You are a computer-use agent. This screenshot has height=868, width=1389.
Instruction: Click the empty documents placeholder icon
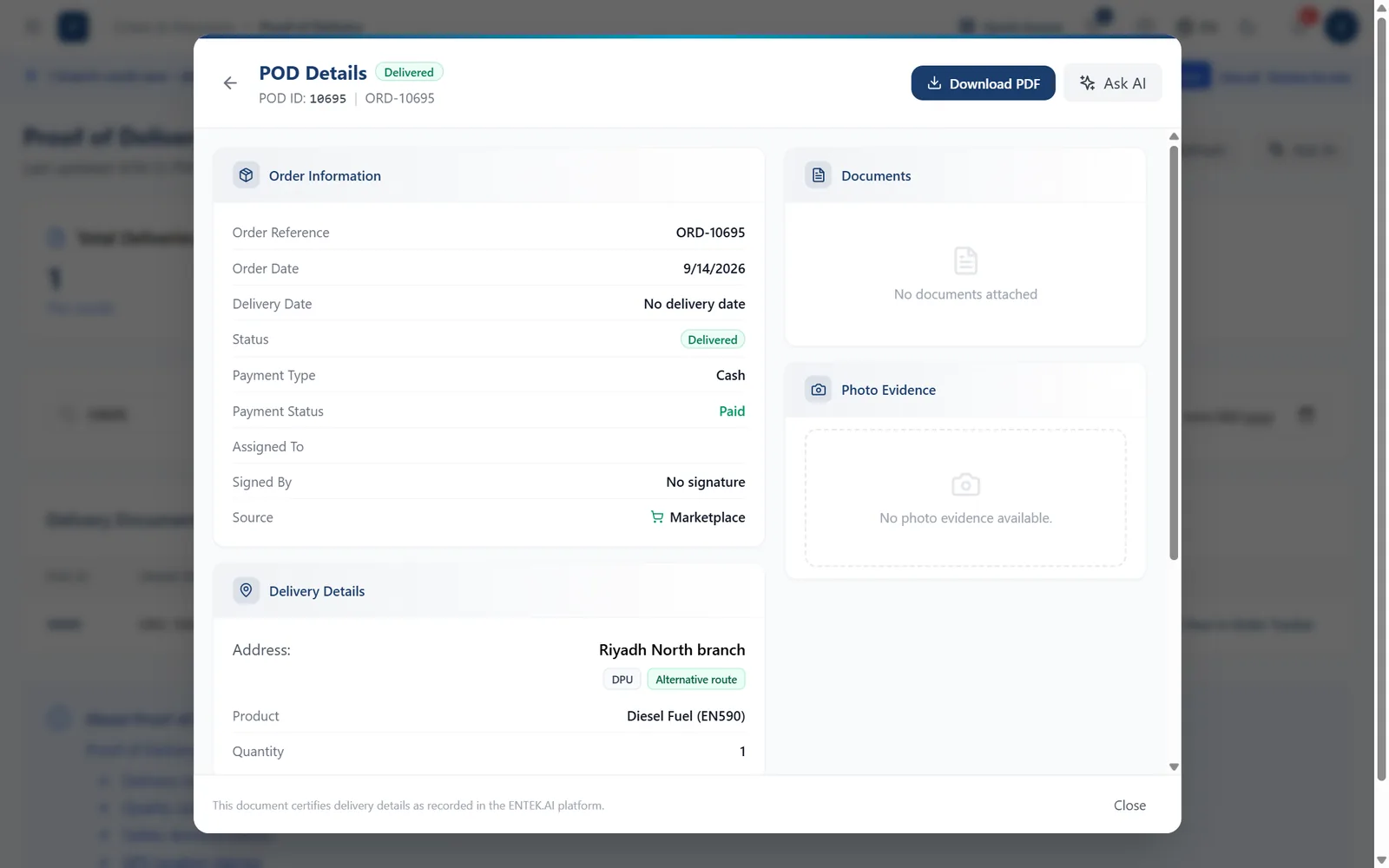(x=965, y=260)
